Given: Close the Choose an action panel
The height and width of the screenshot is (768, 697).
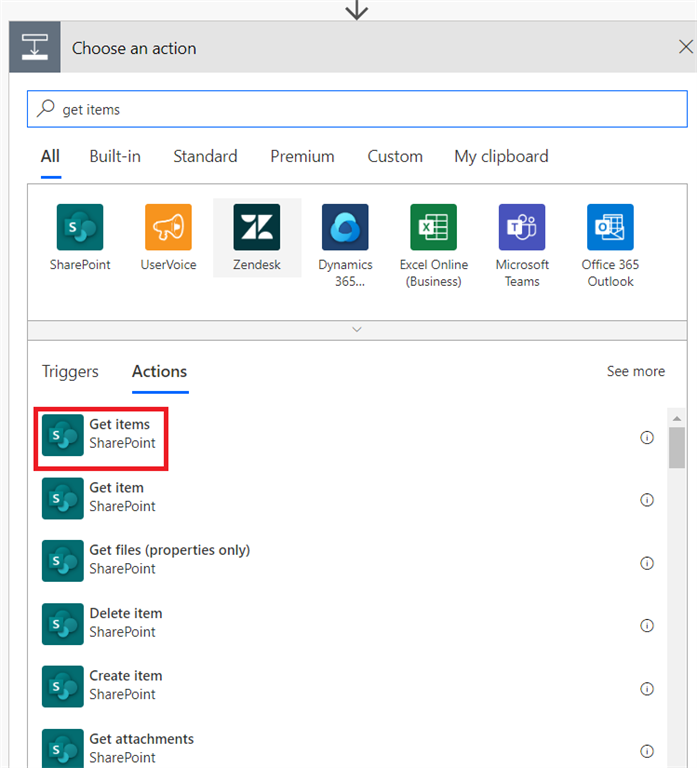Looking at the screenshot, I should 686,47.
